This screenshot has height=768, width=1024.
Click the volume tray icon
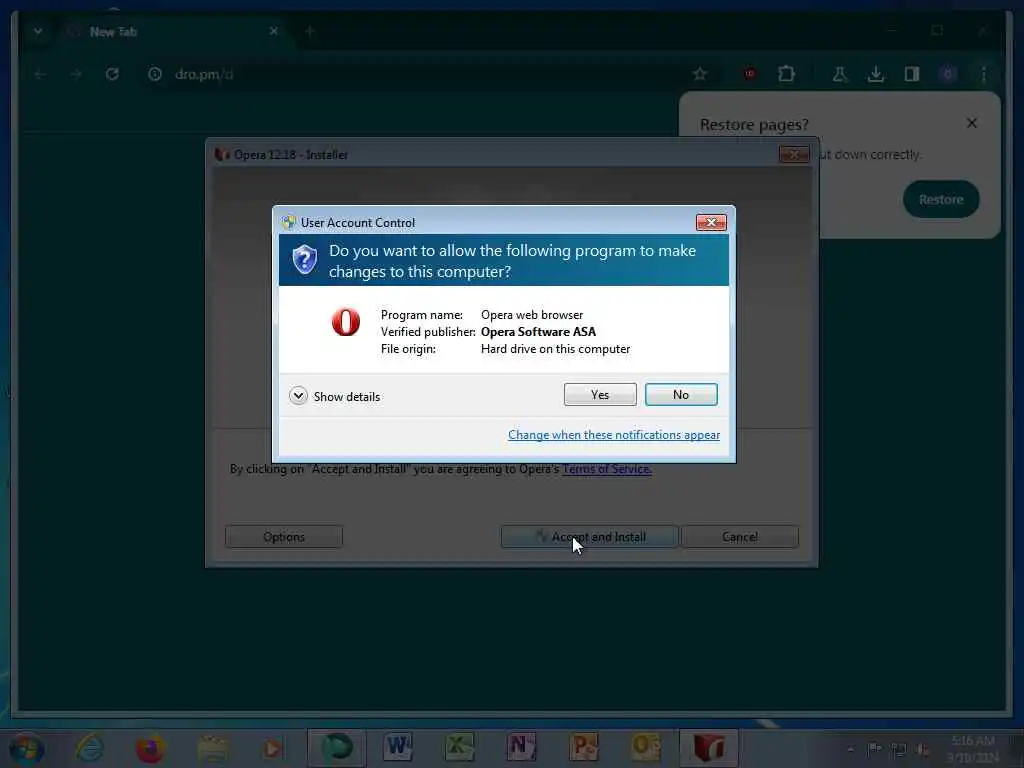[923, 749]
